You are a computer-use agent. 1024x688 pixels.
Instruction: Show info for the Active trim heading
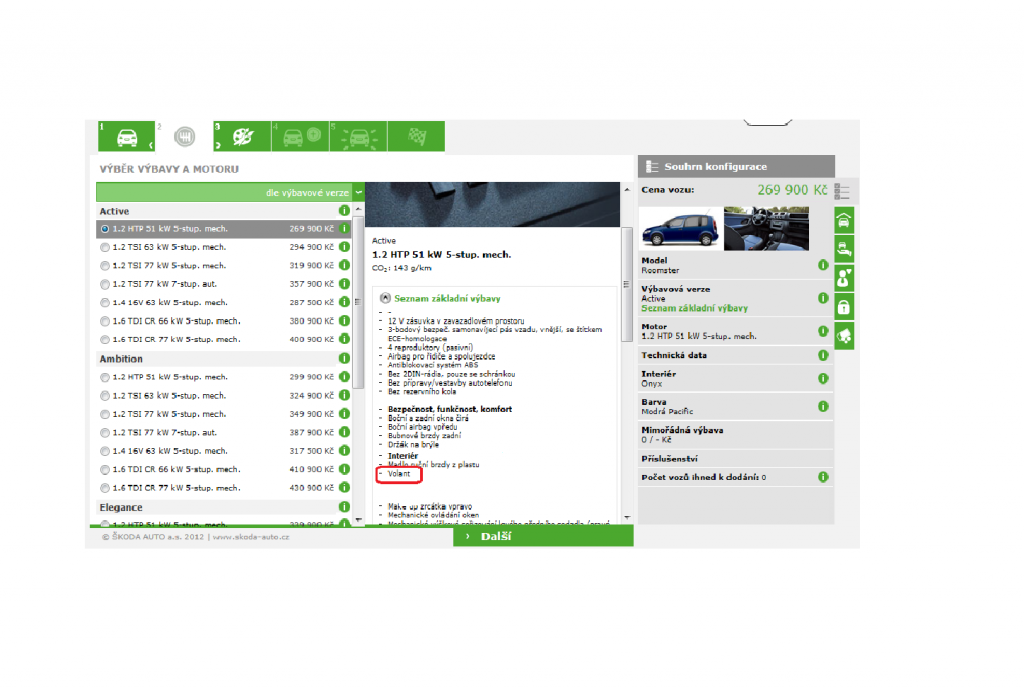pos(344,211)
